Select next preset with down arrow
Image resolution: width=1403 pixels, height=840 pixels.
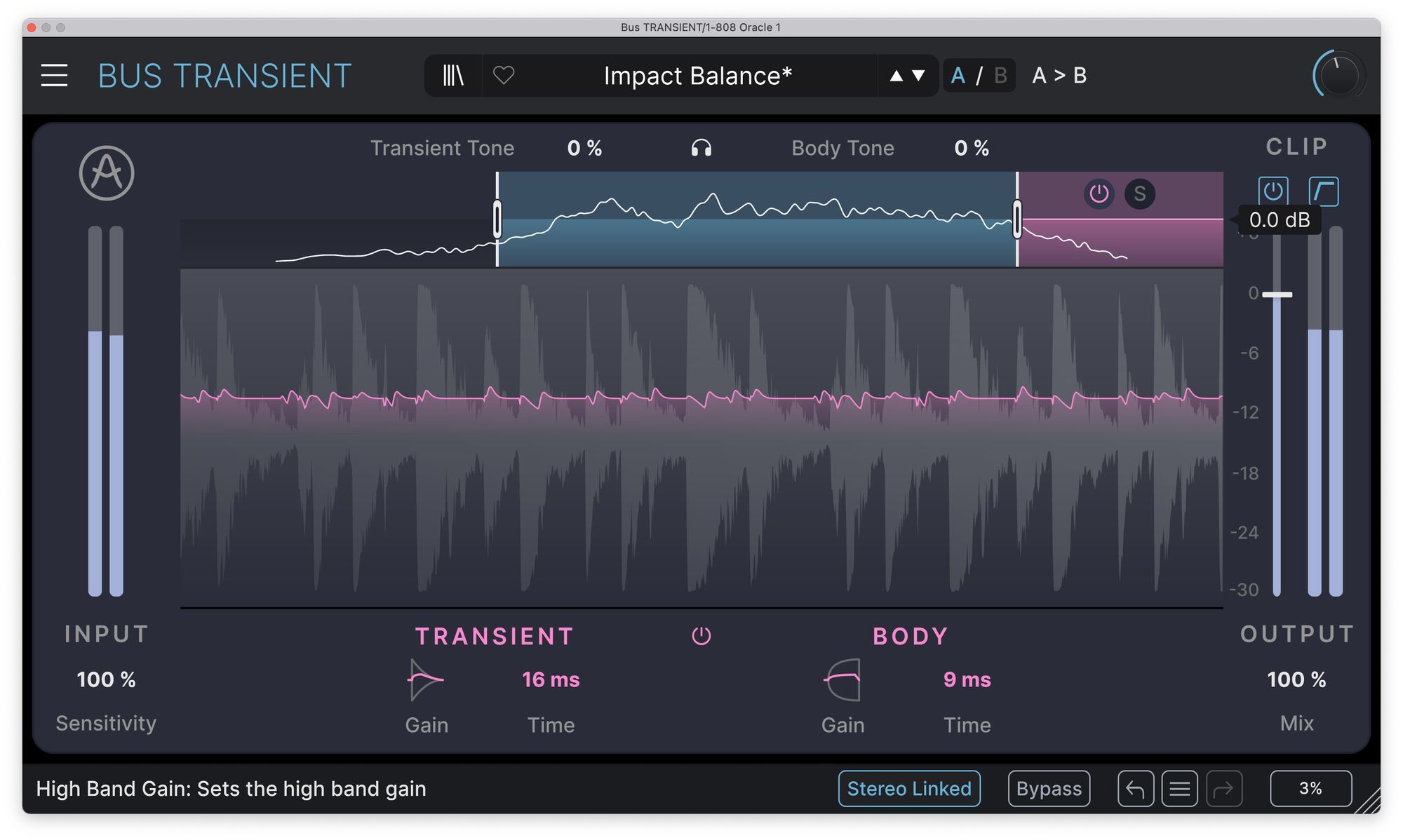tap(918, 76)
